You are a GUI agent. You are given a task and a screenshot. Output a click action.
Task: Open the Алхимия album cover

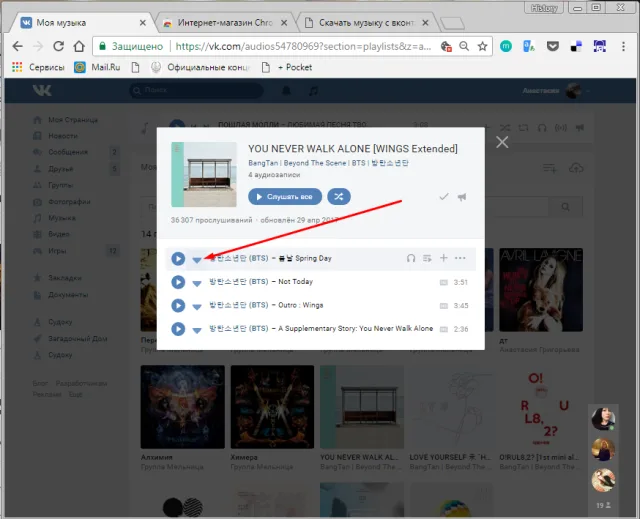(x=182, y=407)
